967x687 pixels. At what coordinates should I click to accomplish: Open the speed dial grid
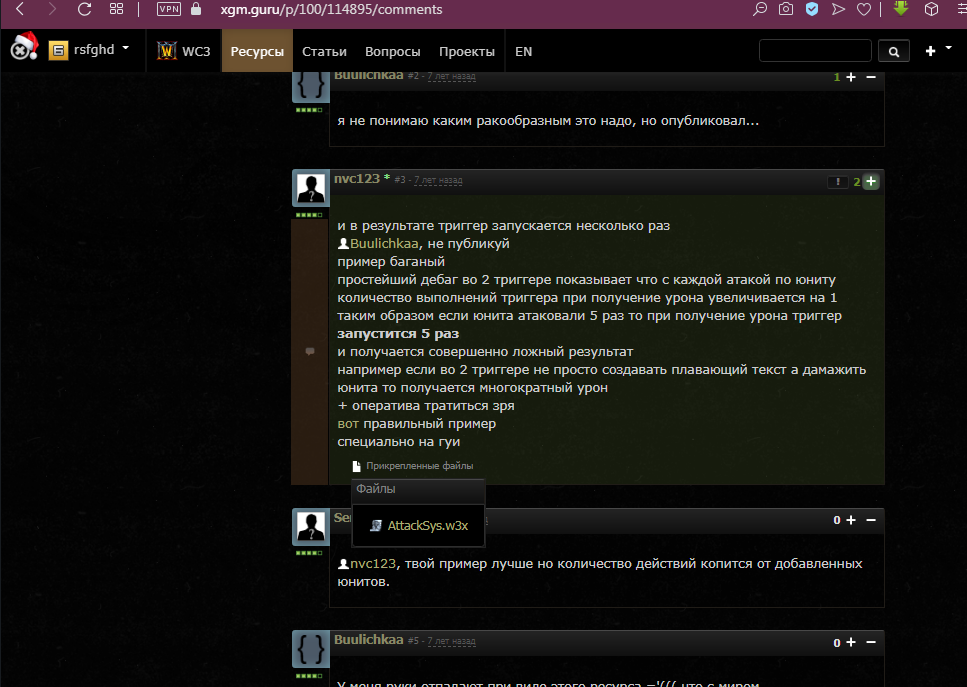pos(117,9)
